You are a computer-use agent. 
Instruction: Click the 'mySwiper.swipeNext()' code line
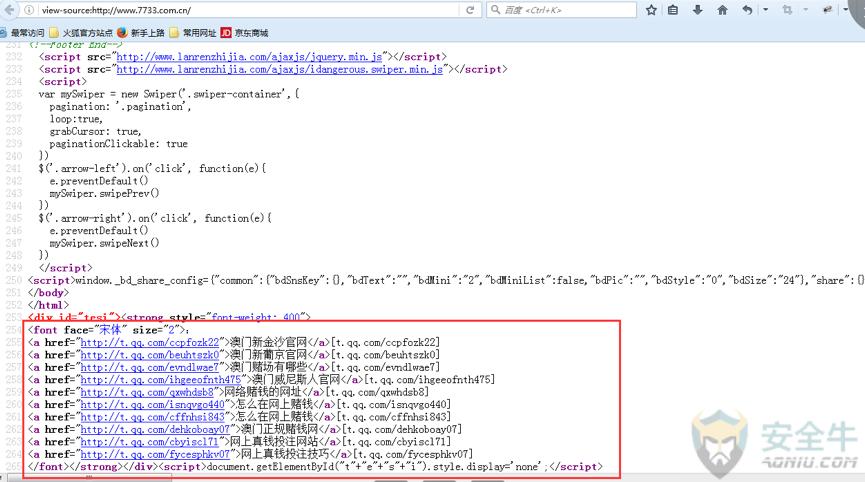[104, 243]
